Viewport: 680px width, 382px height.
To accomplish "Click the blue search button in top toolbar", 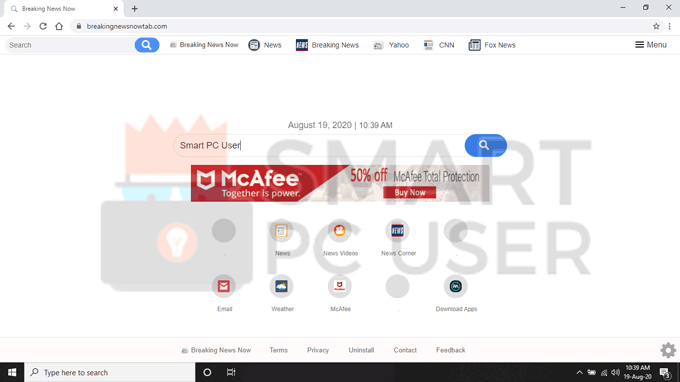I will (x=147, y=45).
